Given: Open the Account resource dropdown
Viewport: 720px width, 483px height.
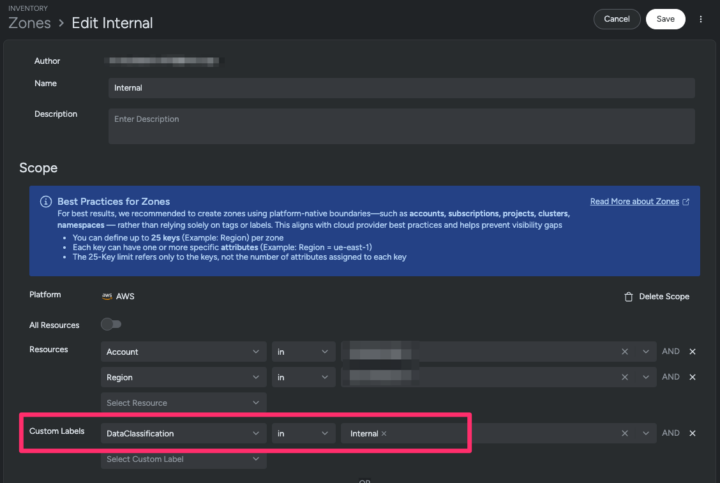Looking at the screenshot, I should click(x=183, y=352).
